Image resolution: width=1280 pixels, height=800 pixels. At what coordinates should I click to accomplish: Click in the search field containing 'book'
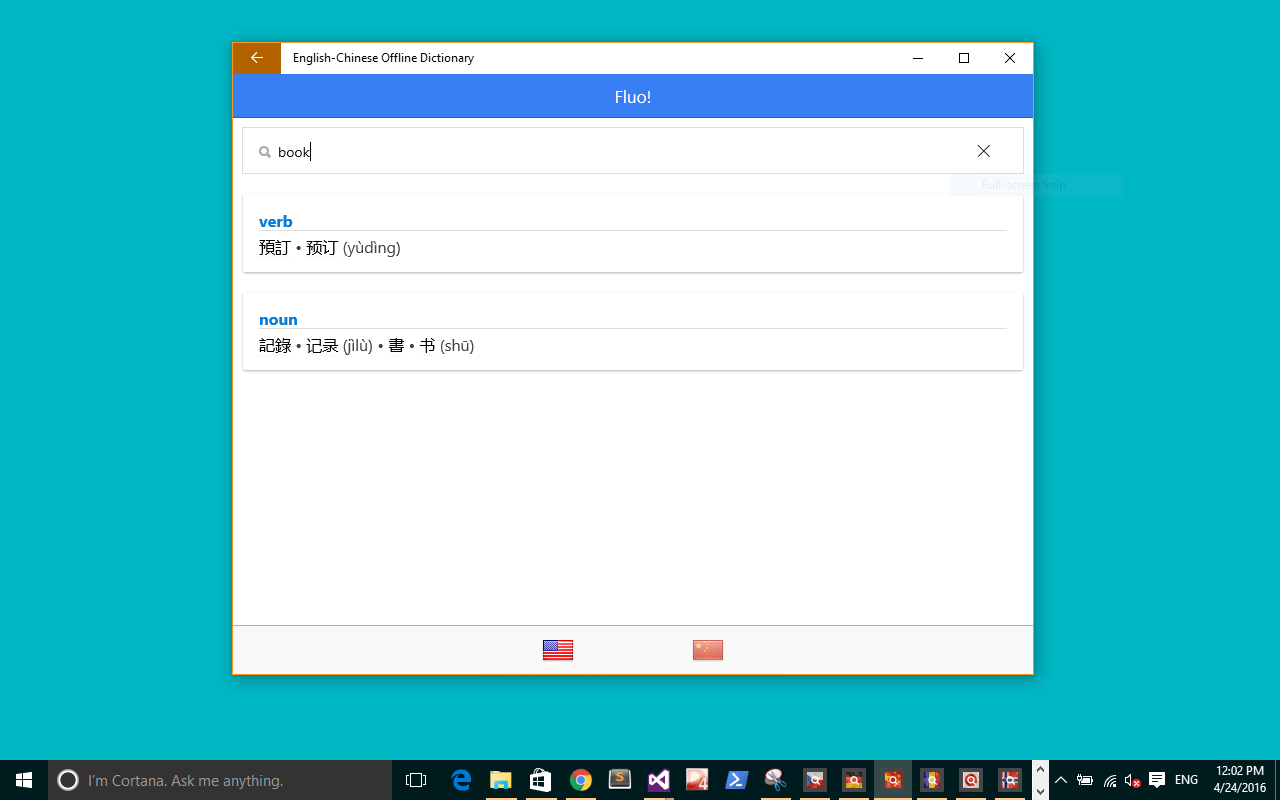click(633, 151)
